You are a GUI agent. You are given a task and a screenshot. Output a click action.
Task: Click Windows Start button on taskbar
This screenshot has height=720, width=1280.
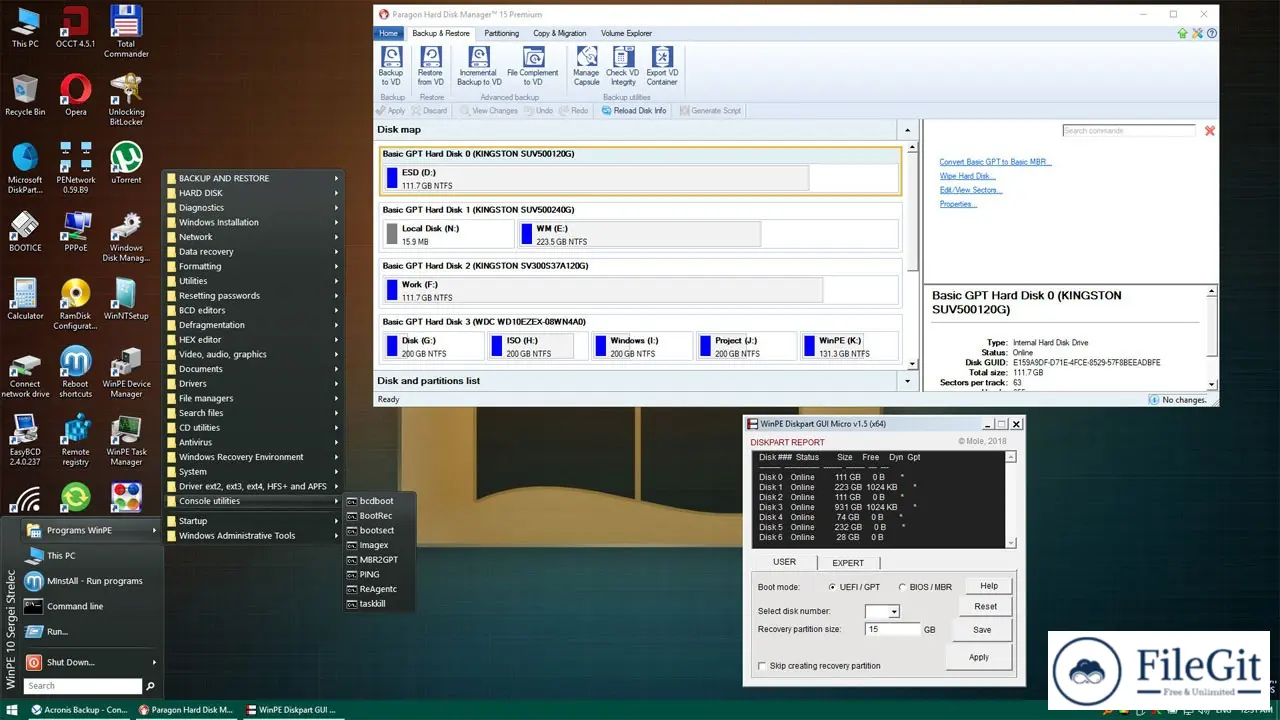pyautogui.click(x=12, y=710)
